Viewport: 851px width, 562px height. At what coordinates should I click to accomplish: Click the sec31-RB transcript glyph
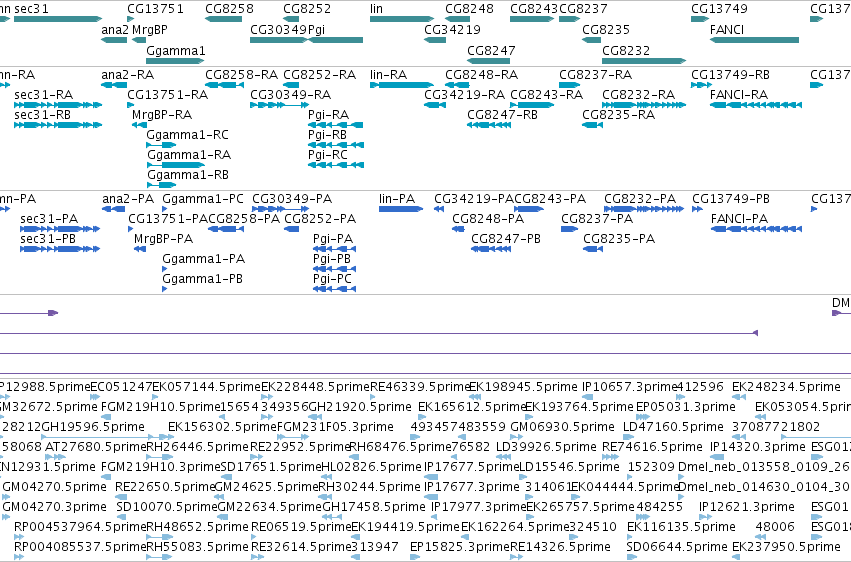click(58, 125)
